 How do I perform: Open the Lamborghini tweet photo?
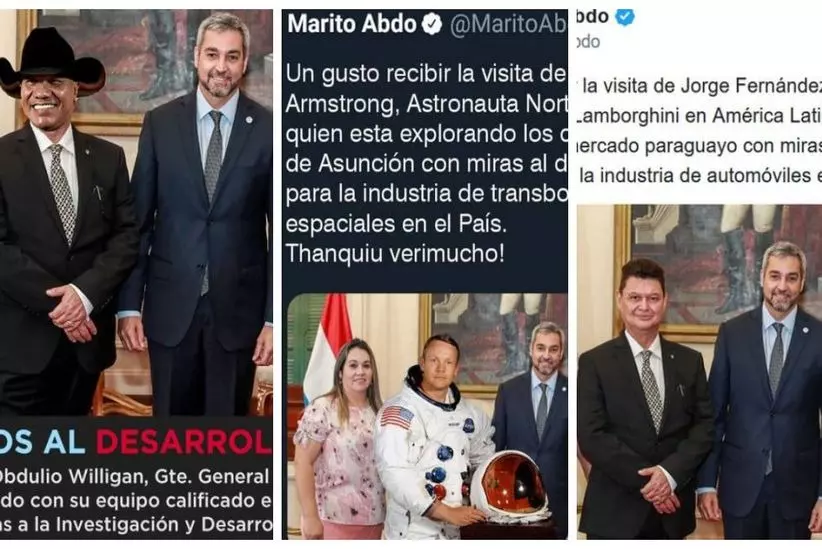[699, 371]
